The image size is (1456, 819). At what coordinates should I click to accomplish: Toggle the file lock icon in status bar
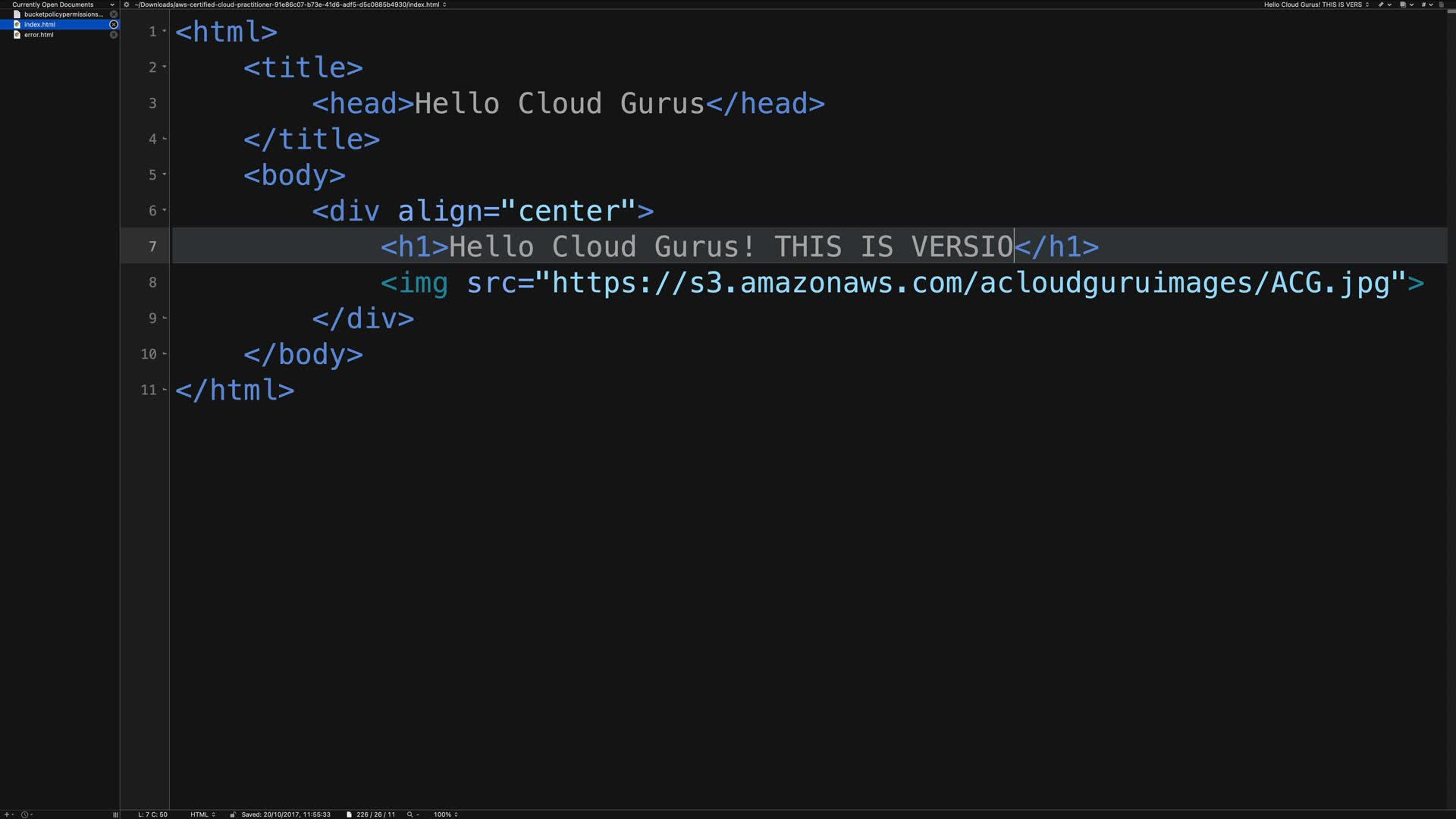[x=233, y=814]
